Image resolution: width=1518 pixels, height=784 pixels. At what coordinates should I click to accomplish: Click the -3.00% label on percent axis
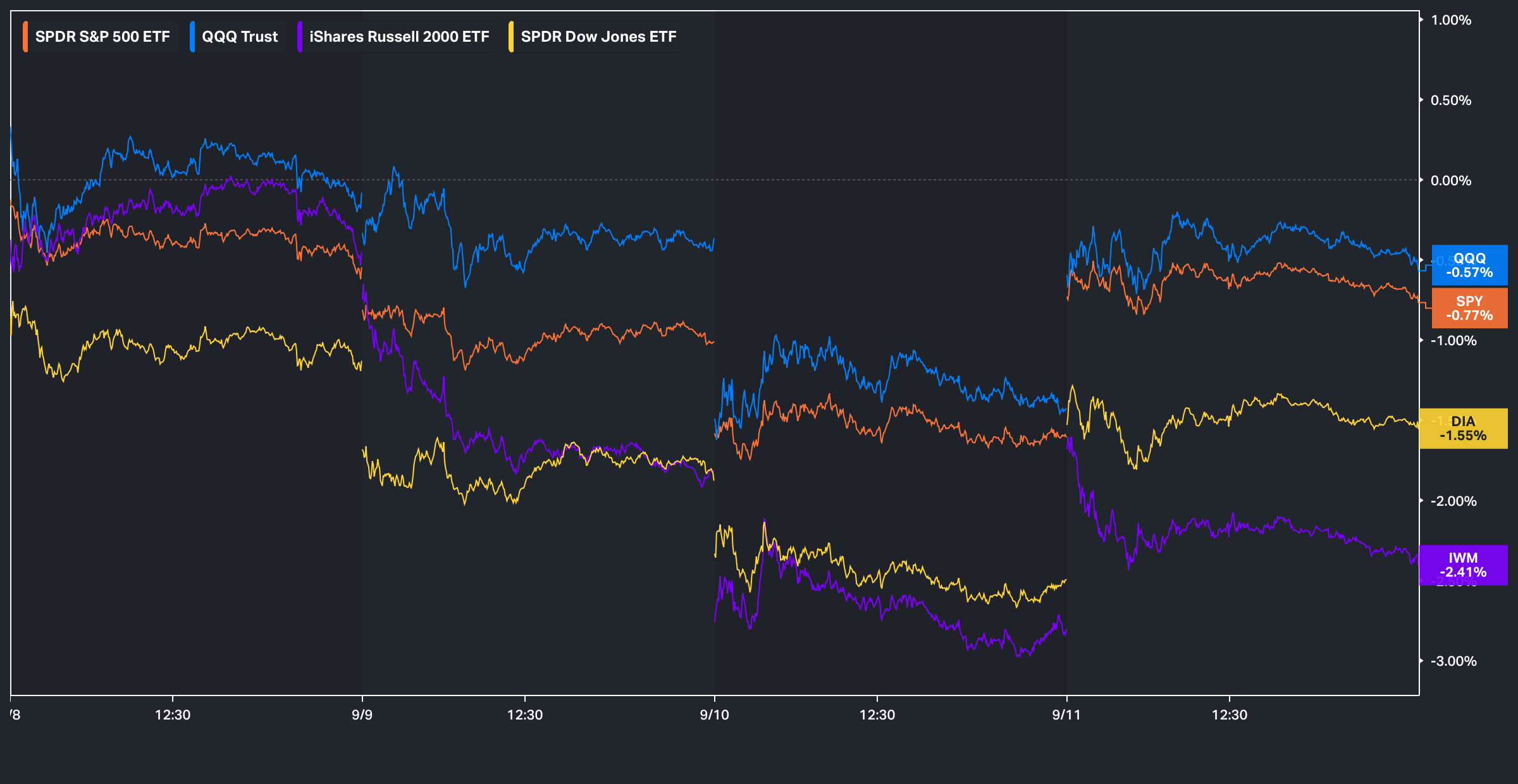1453,661
